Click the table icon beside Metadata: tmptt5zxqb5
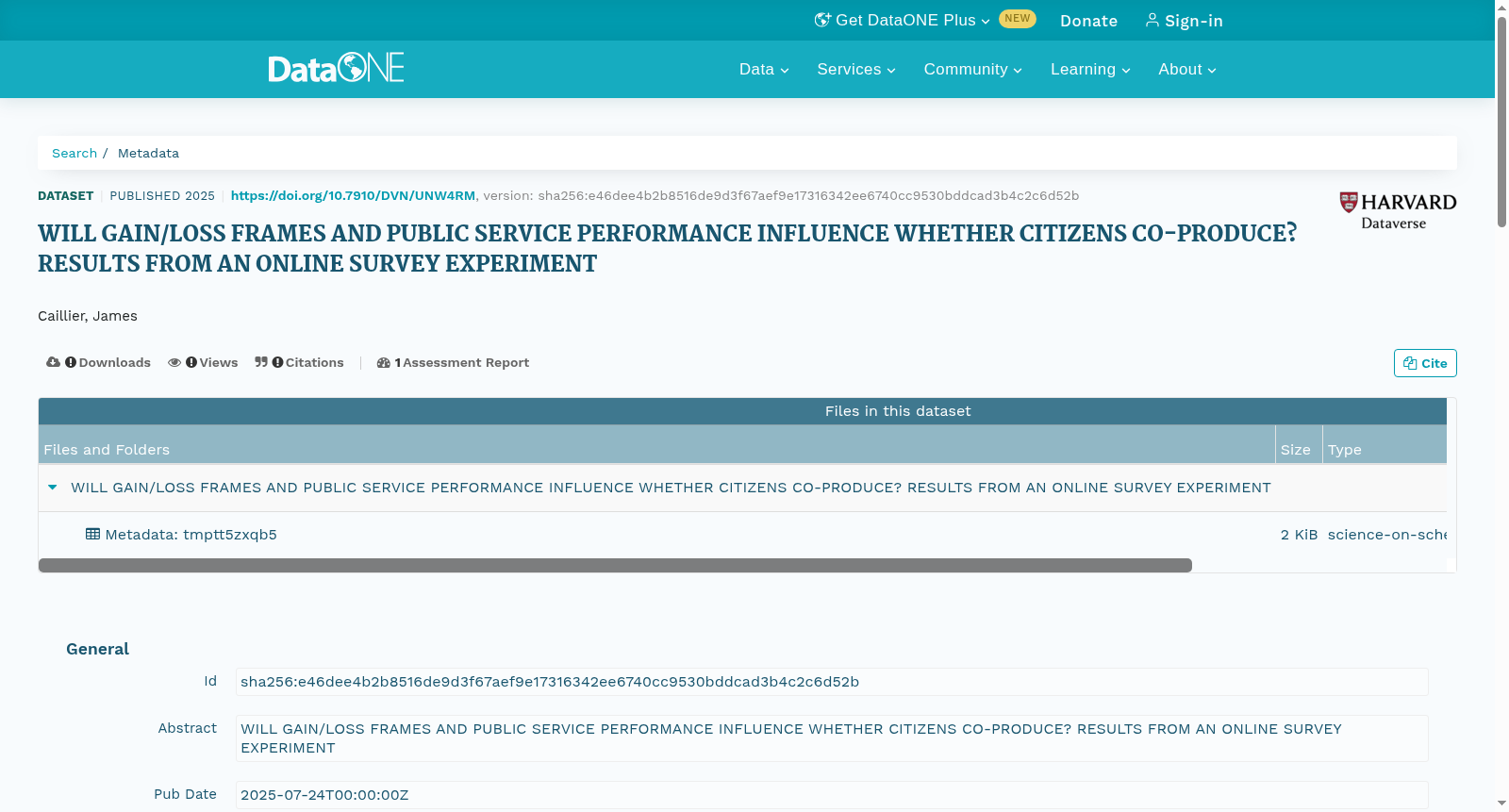 click(92, 534)
